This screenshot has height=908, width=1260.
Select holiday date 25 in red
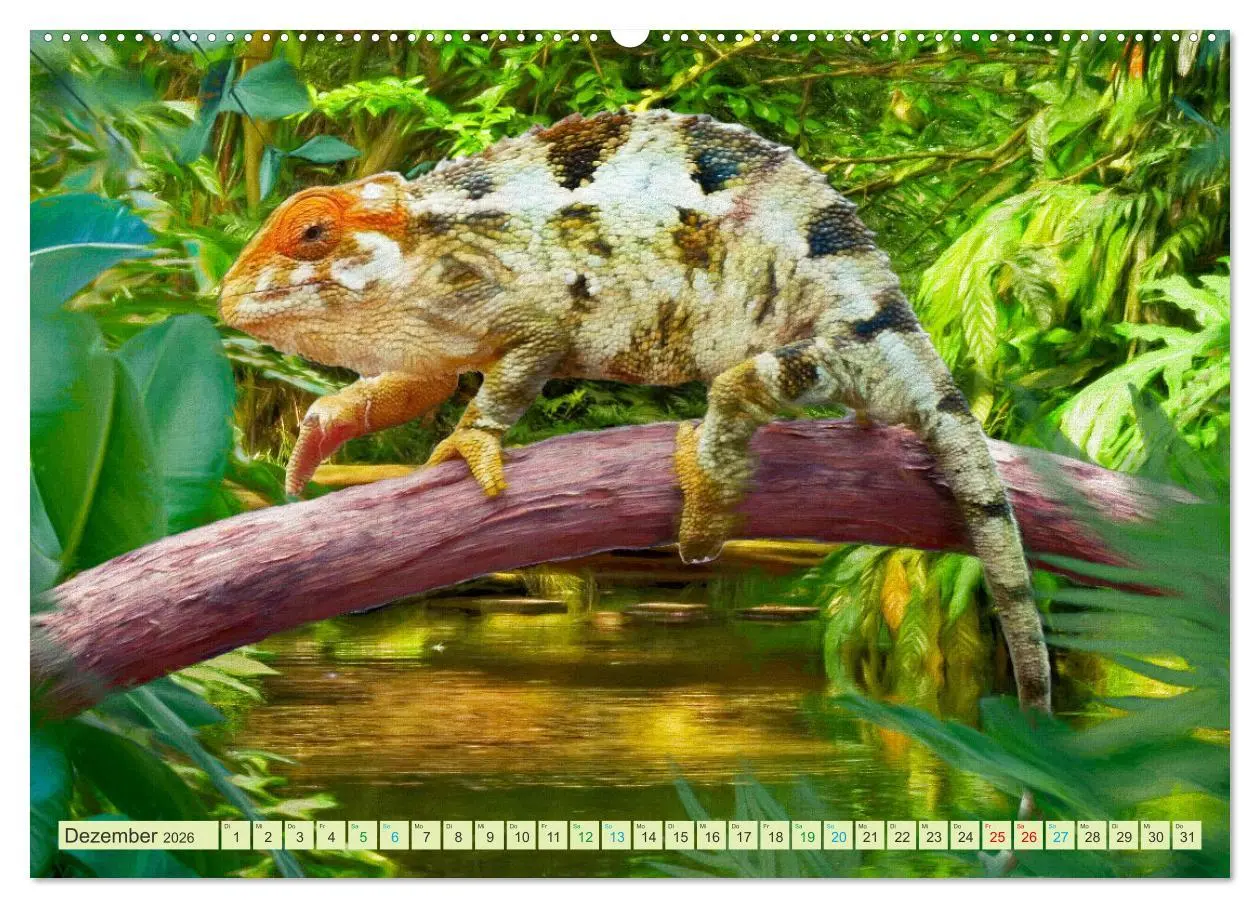point(996,836)
